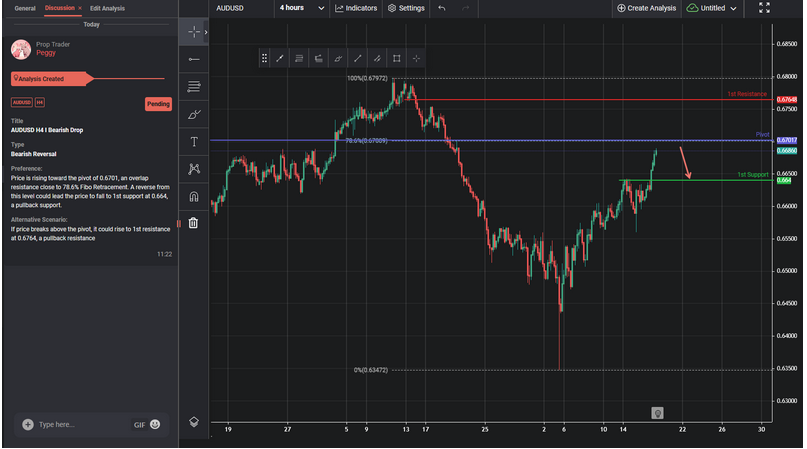Select the crosshair cursor tool
This screenshot has height=449, width=807.
[194, 32]
